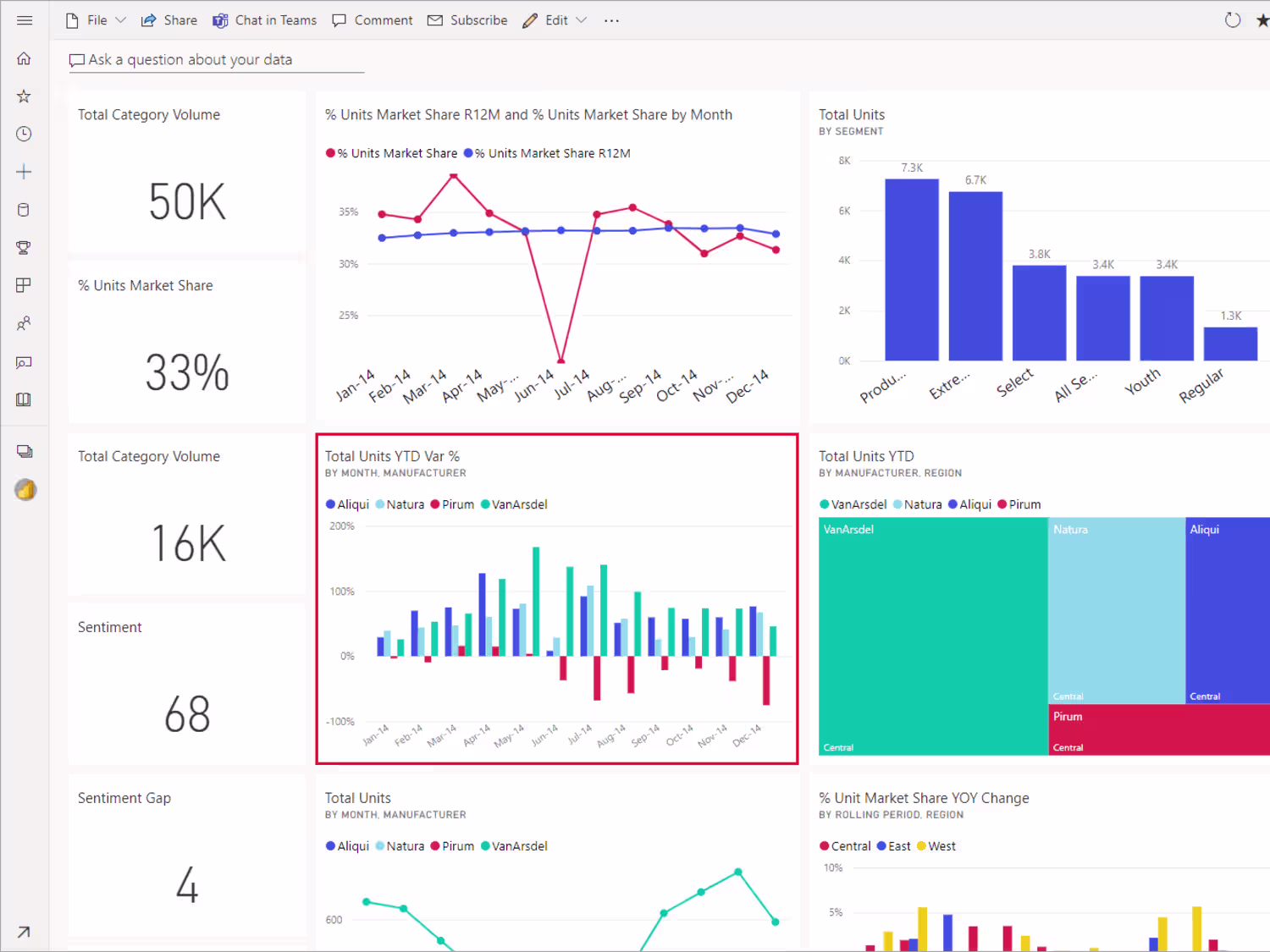Click the refresh icon at top right
Screen dimensions: 1270x952
pyautogui.click(x=1233, y=20)
